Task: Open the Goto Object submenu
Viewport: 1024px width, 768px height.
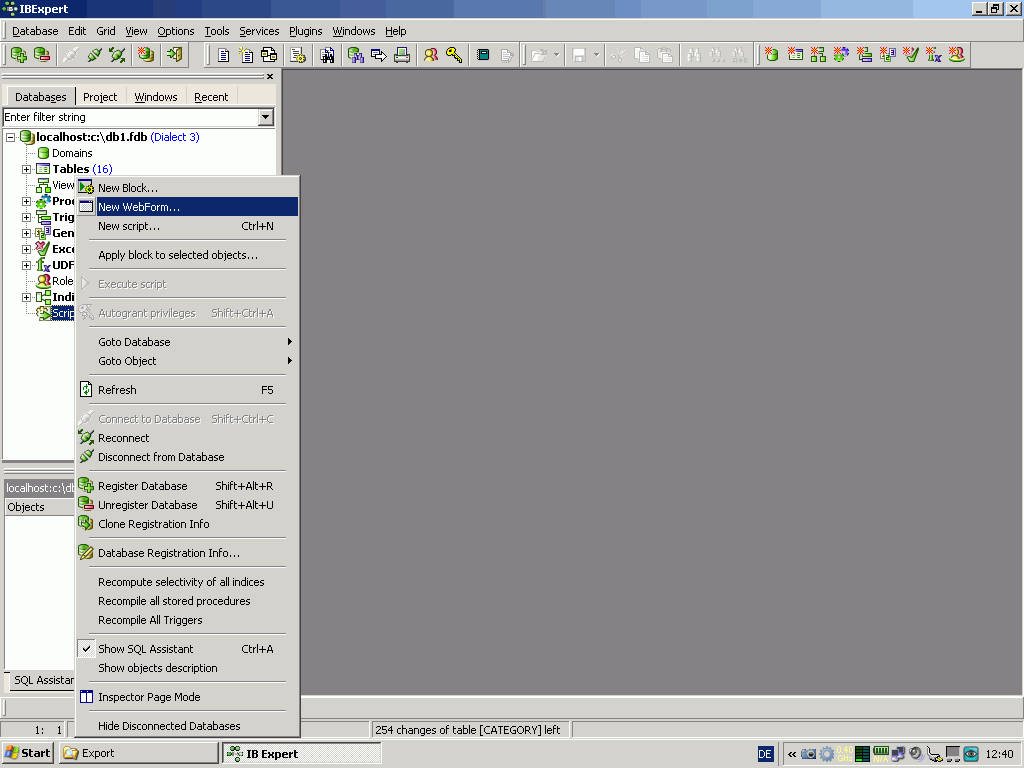Action: (x=187, y=361)
